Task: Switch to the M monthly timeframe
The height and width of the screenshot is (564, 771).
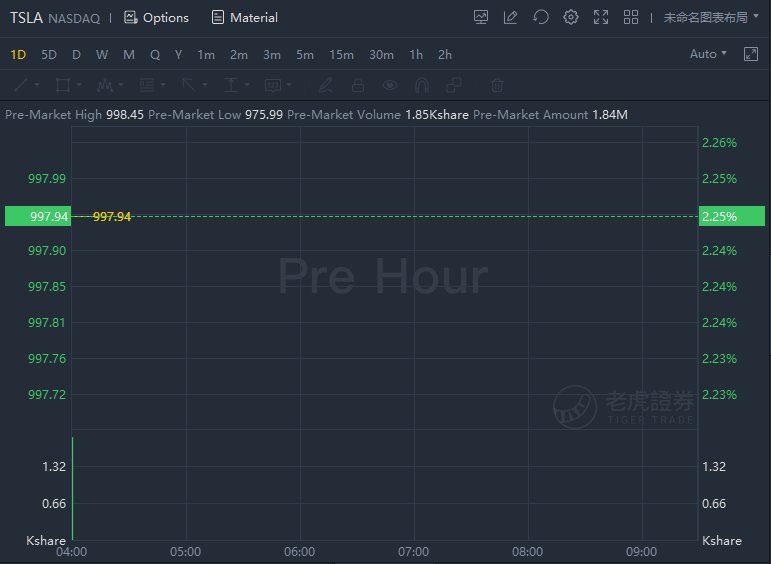Action: pyautogui.click(x=129, y=55)
